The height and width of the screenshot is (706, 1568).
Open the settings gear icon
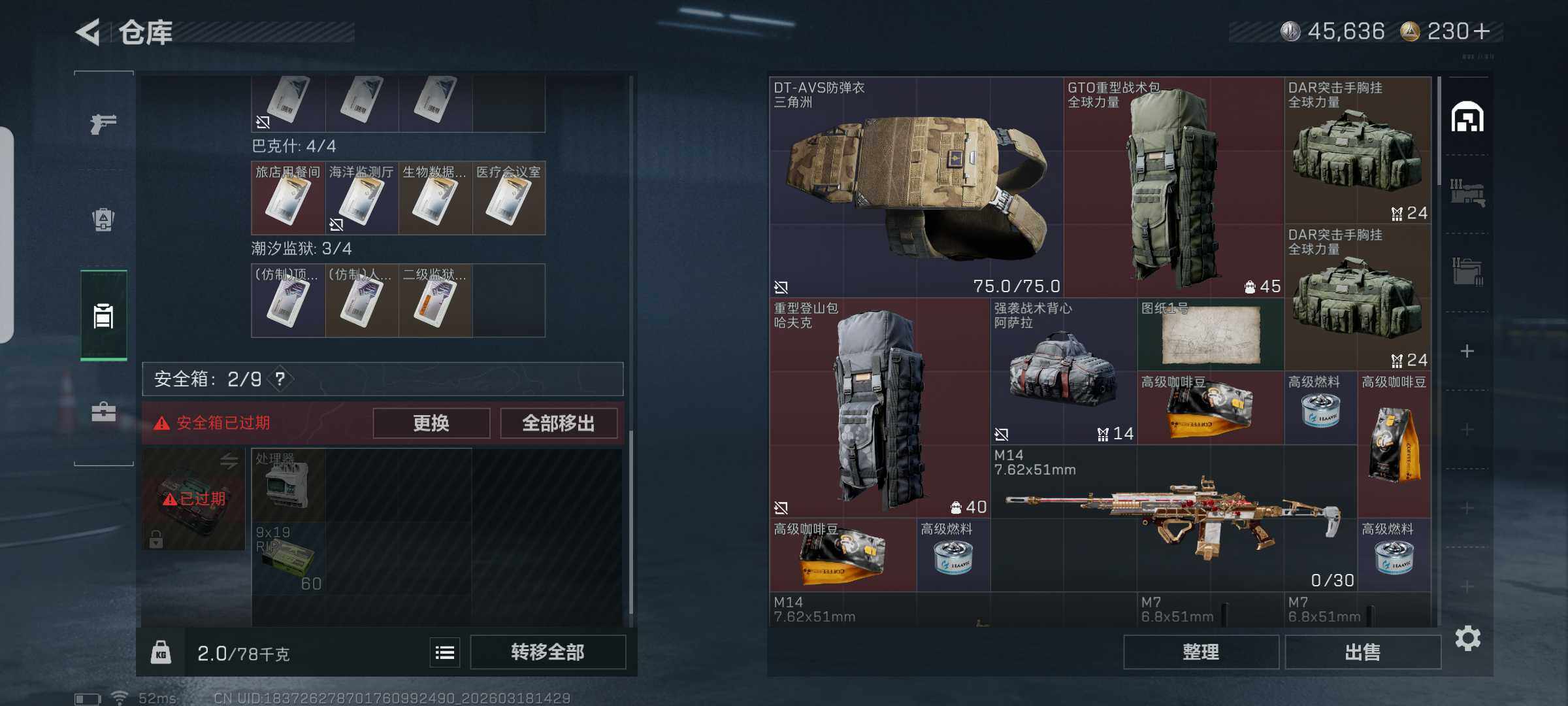pos(1467,638)
